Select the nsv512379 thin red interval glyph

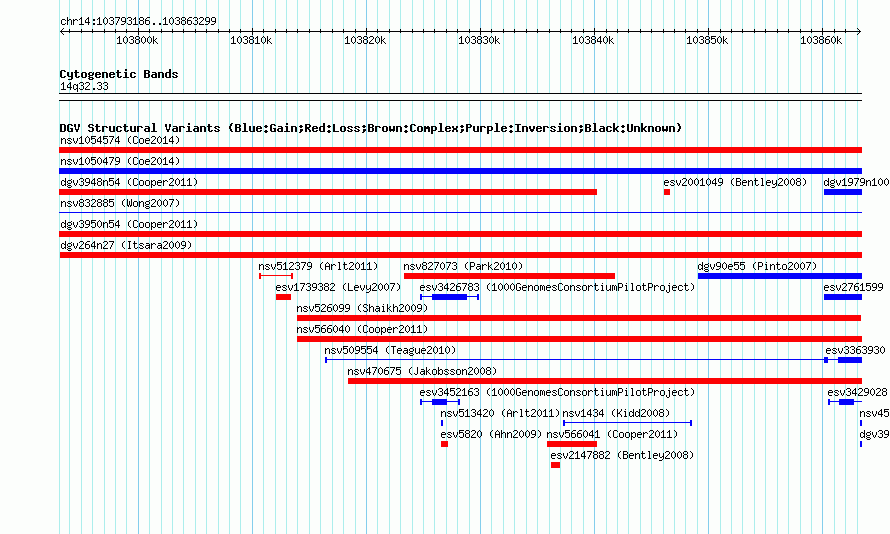click(276, 276)
